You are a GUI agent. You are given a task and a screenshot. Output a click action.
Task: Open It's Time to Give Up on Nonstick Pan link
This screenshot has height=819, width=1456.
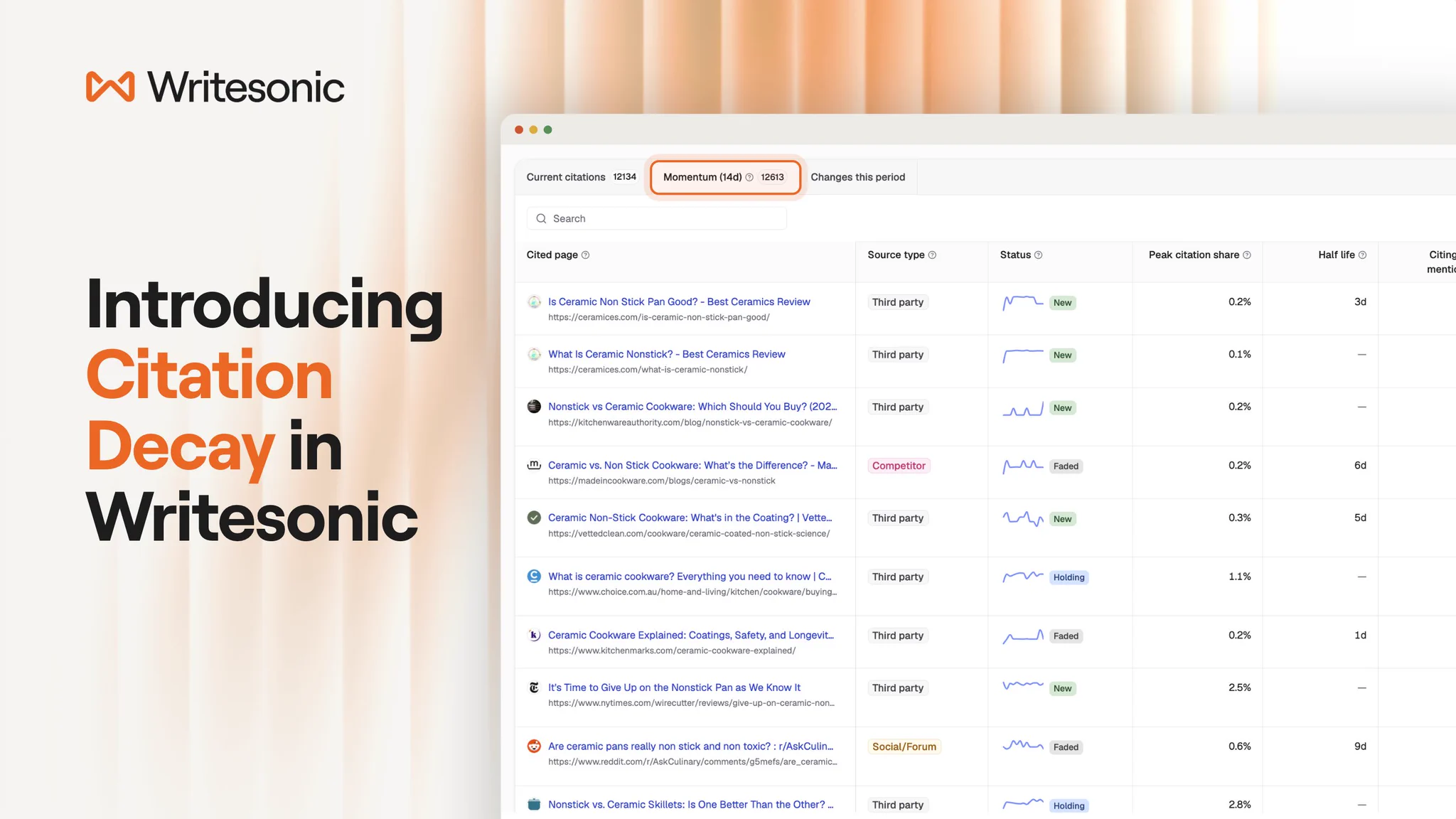pos(674,687)
